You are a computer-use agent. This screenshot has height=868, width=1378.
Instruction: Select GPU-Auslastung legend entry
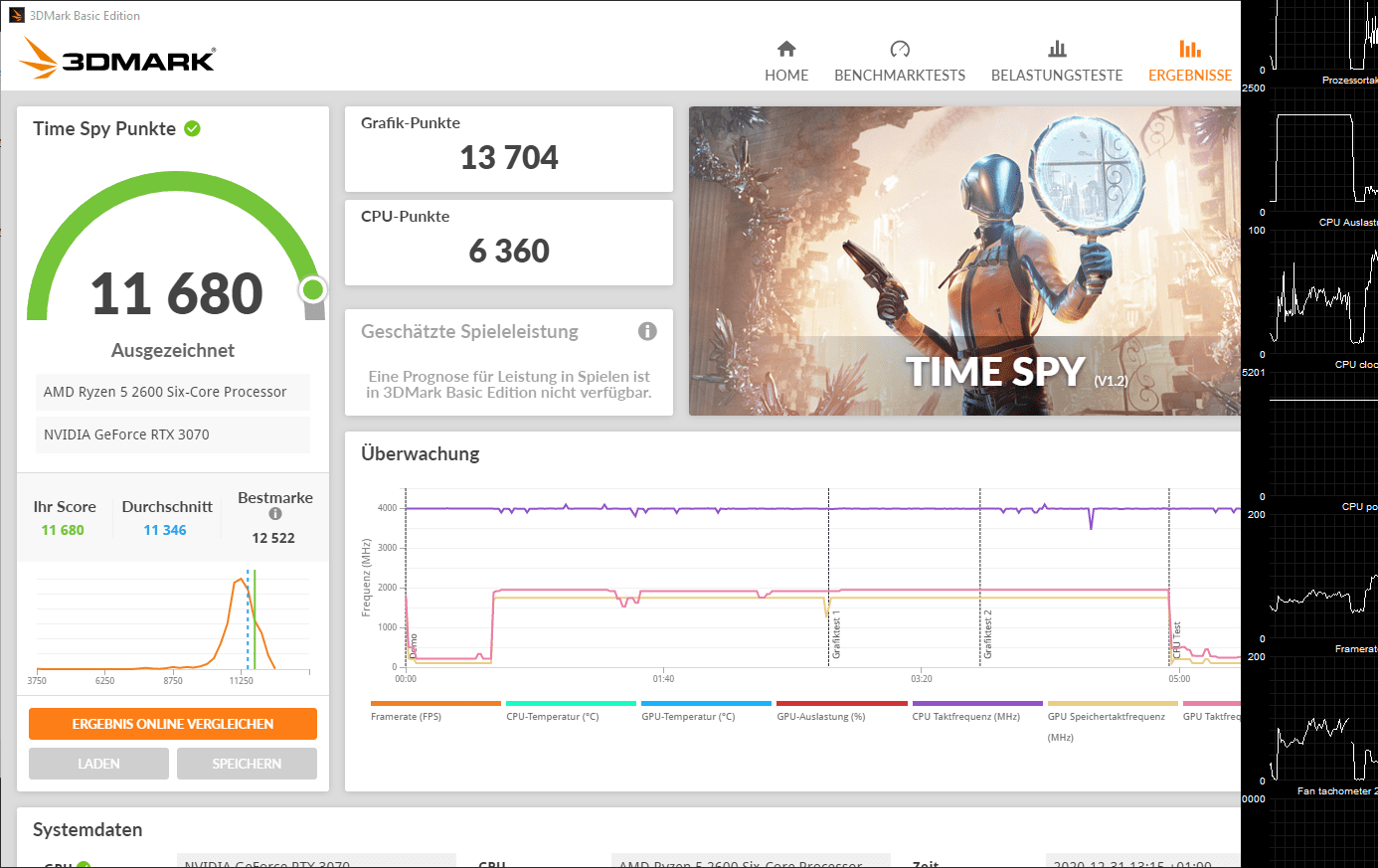(x=841, y=711)
